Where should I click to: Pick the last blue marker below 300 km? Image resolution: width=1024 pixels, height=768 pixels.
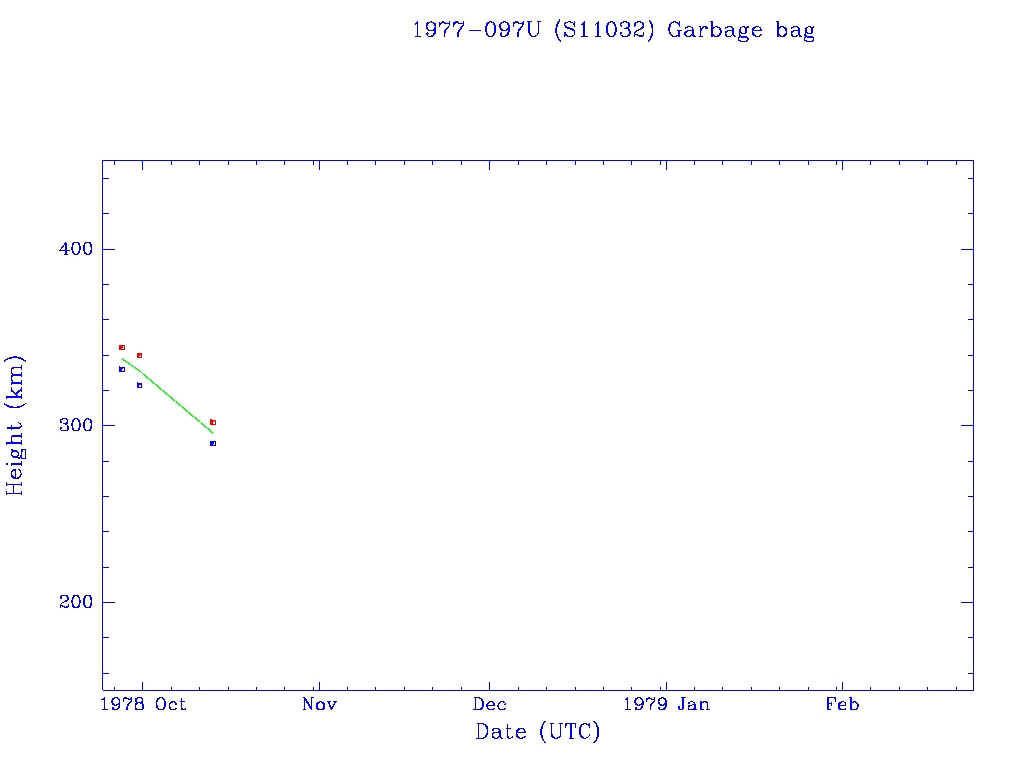(213, 443)
